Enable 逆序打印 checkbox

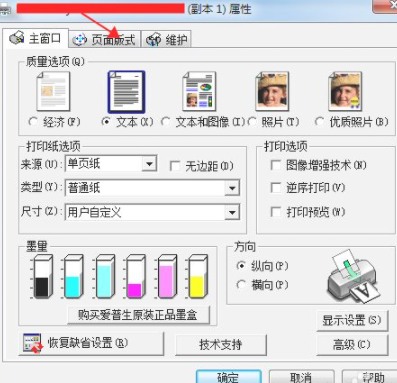(x=276, y=188)
